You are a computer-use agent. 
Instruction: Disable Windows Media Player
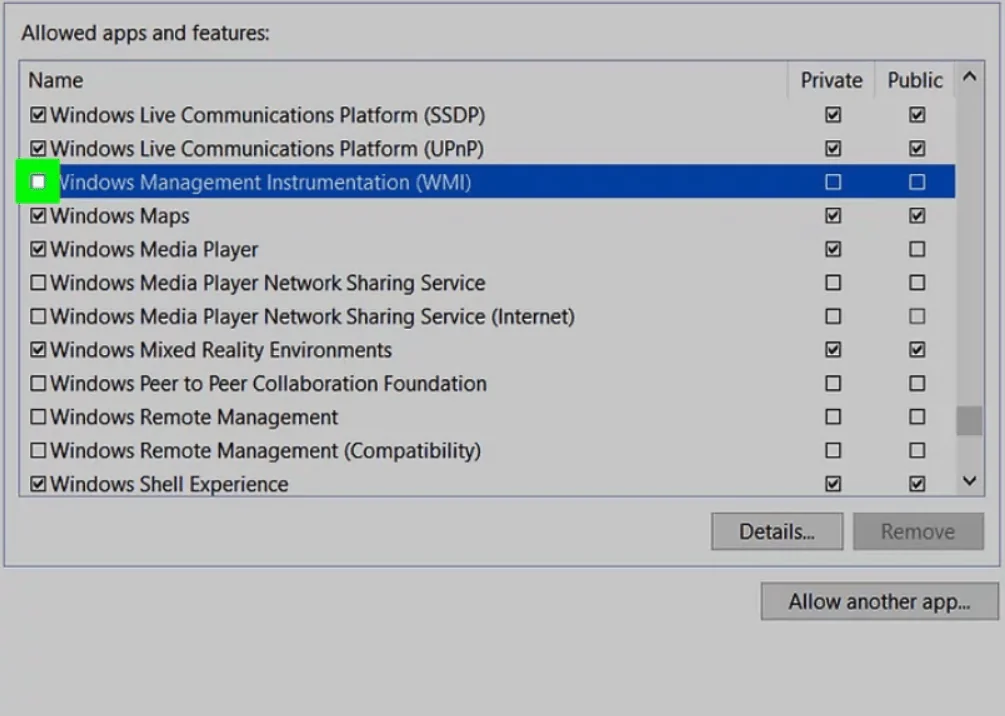point(37,249)
